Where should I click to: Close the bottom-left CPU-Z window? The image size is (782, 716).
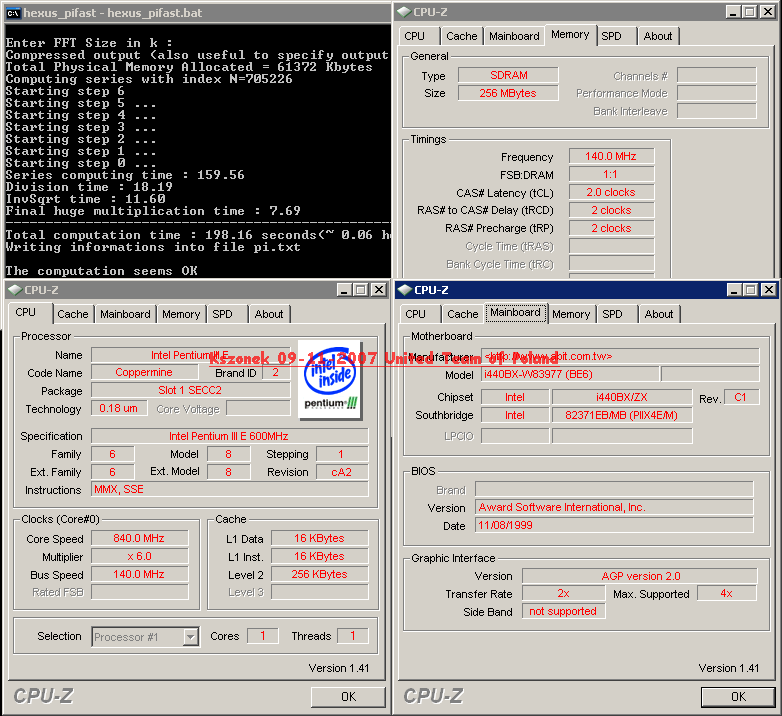[379, 290]
